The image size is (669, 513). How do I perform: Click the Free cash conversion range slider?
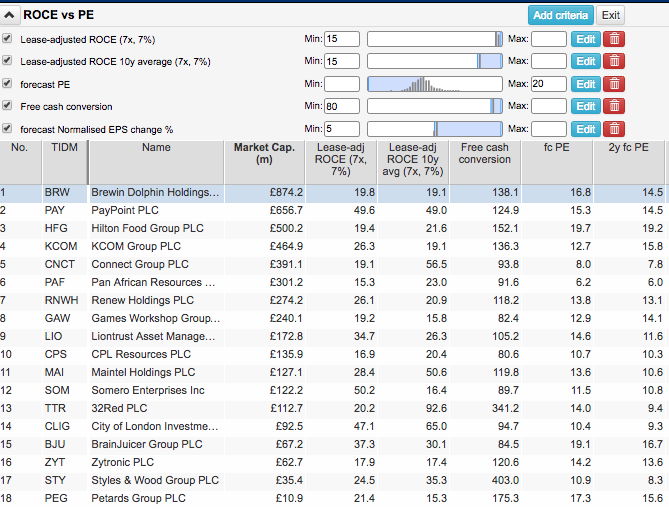point(435,106)
